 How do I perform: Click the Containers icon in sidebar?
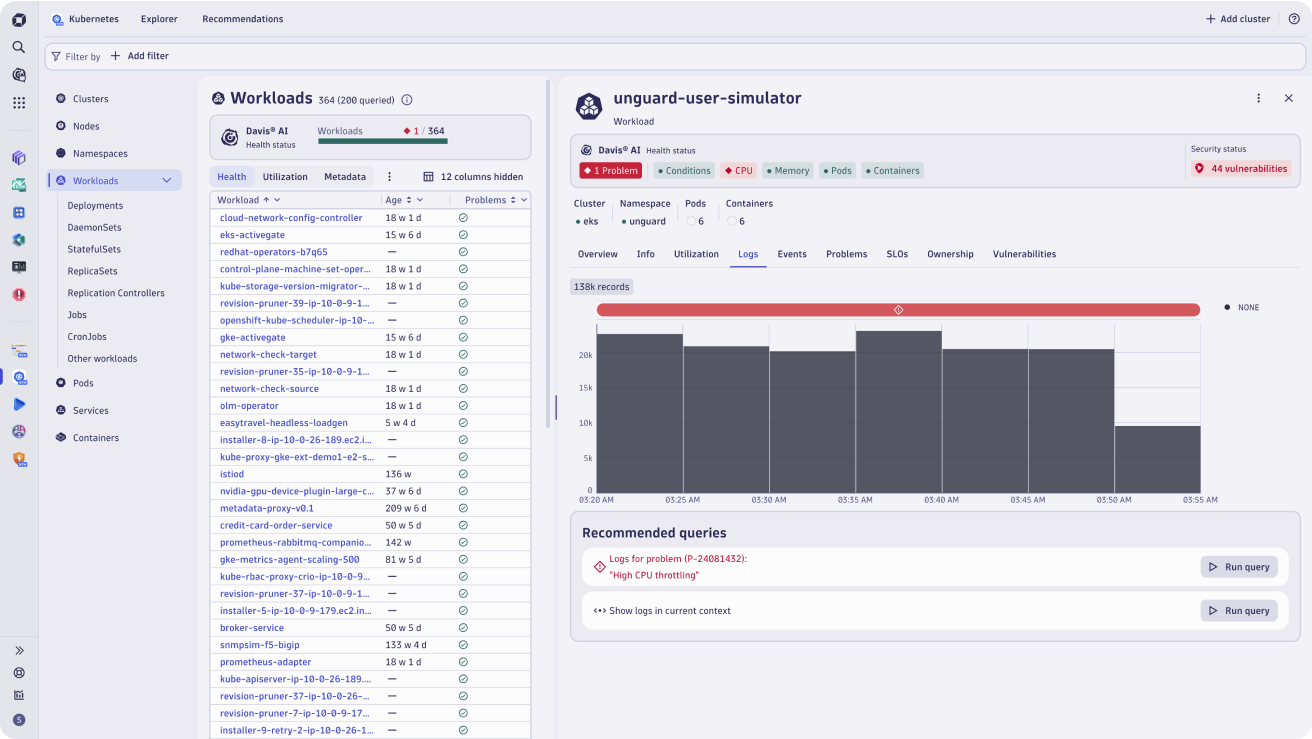[x=61, y=437]
